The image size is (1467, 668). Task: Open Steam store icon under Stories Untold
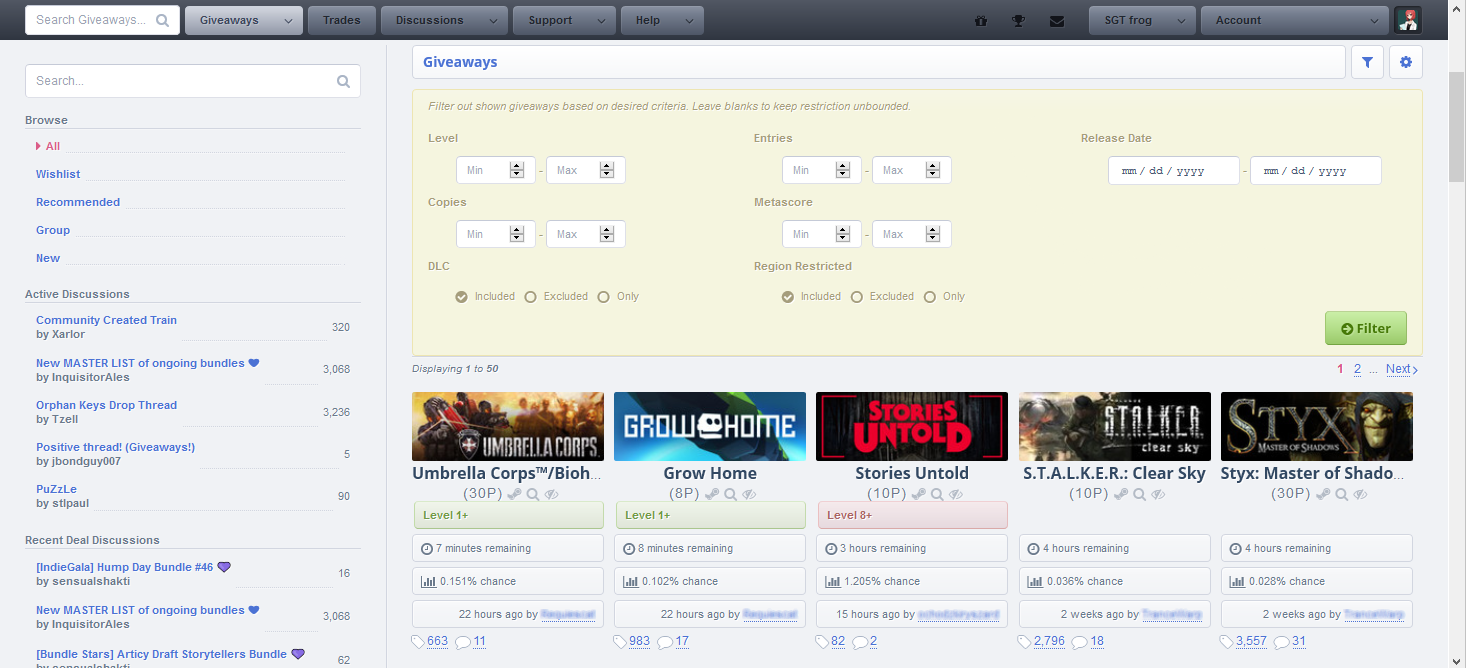click(918, 494)
